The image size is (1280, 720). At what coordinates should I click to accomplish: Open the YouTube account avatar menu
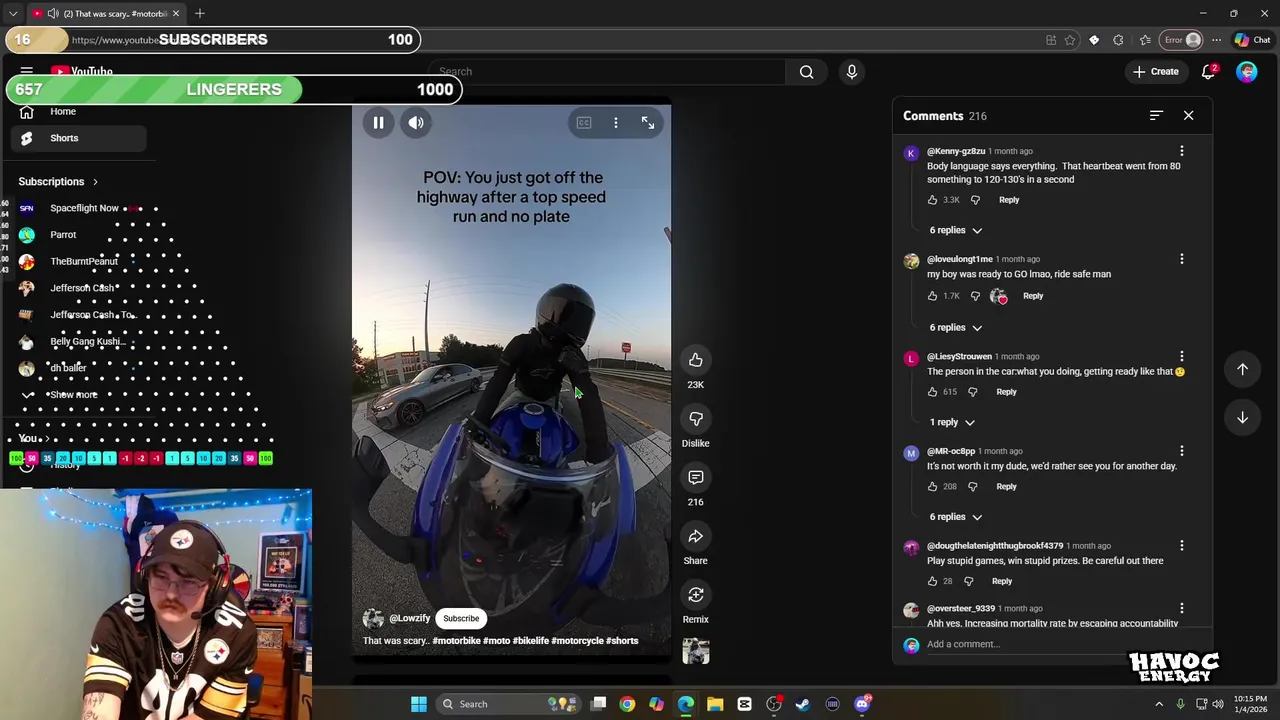[1246, 72]
